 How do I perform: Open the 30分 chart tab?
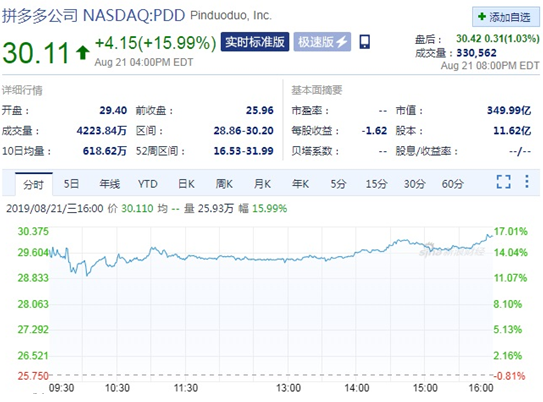tap(415, 184)
